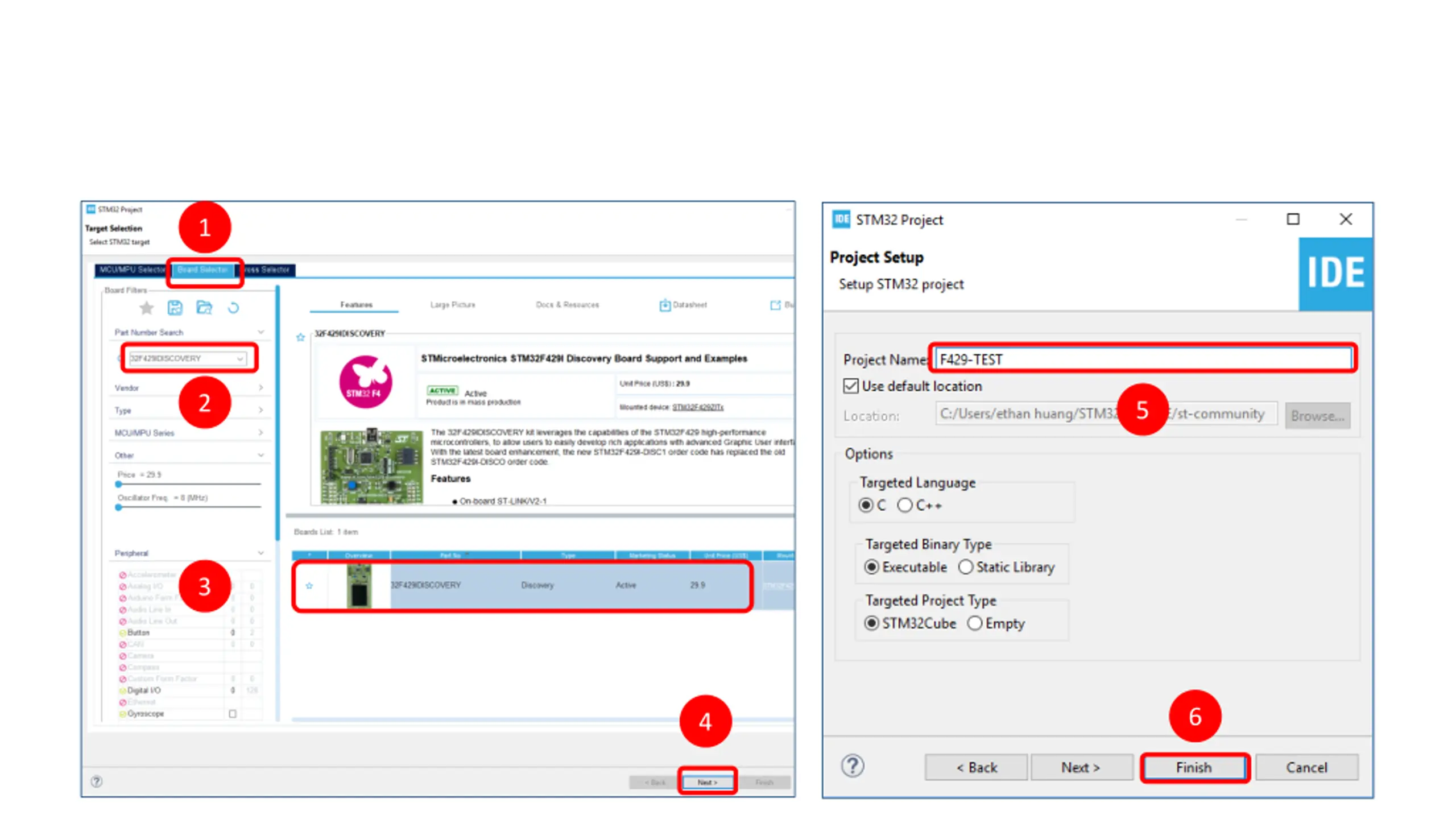Click Next in Target Selection window
1456x819 pixels.
tap(707, 782)
